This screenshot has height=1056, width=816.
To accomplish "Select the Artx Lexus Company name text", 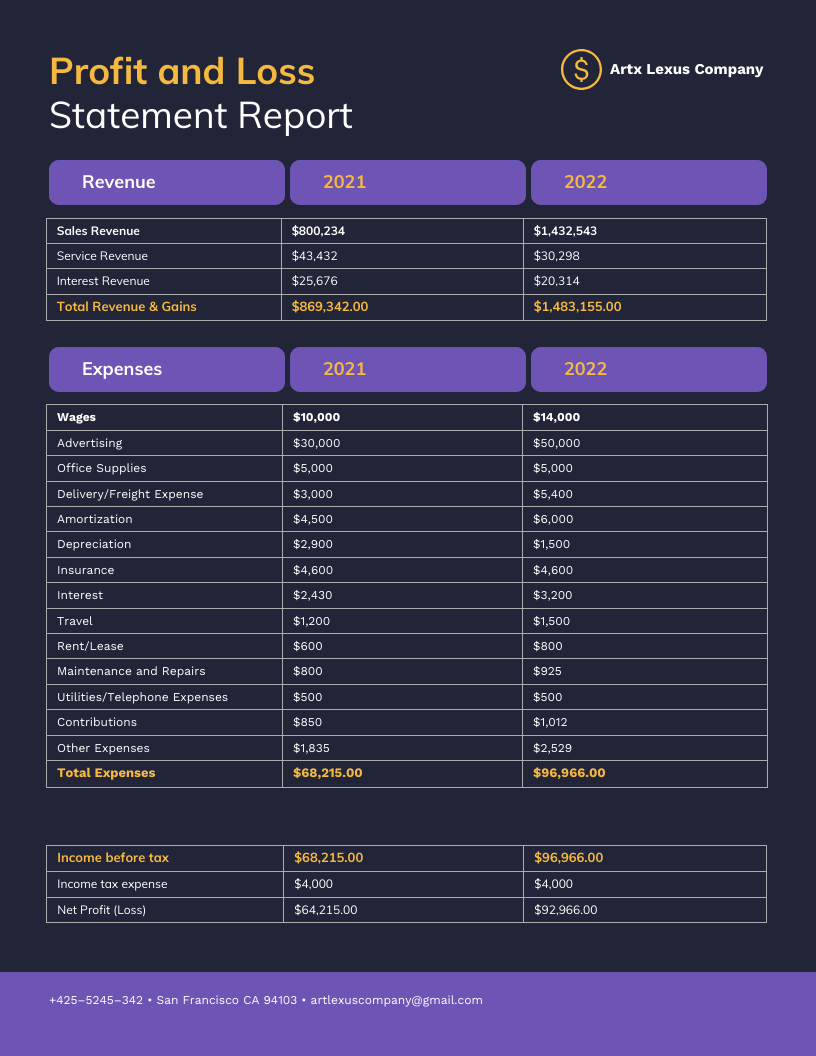I will coord(686,69).
